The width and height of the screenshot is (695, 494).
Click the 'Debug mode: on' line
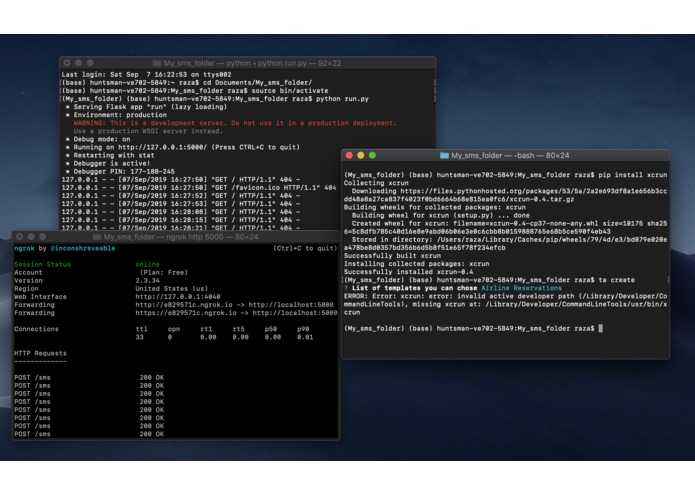point(102,139)
